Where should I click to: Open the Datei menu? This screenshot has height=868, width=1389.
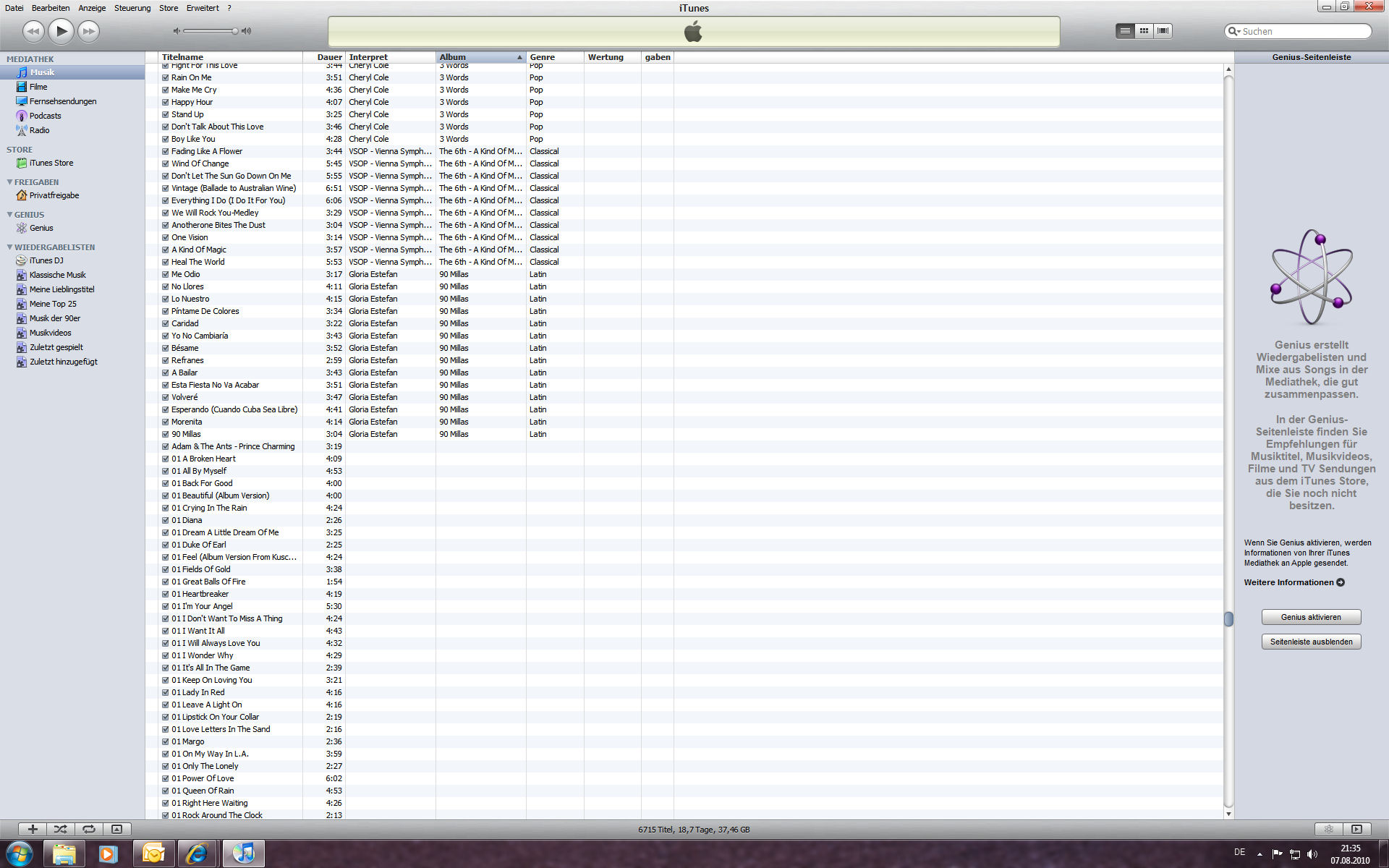tap(14, 8)
